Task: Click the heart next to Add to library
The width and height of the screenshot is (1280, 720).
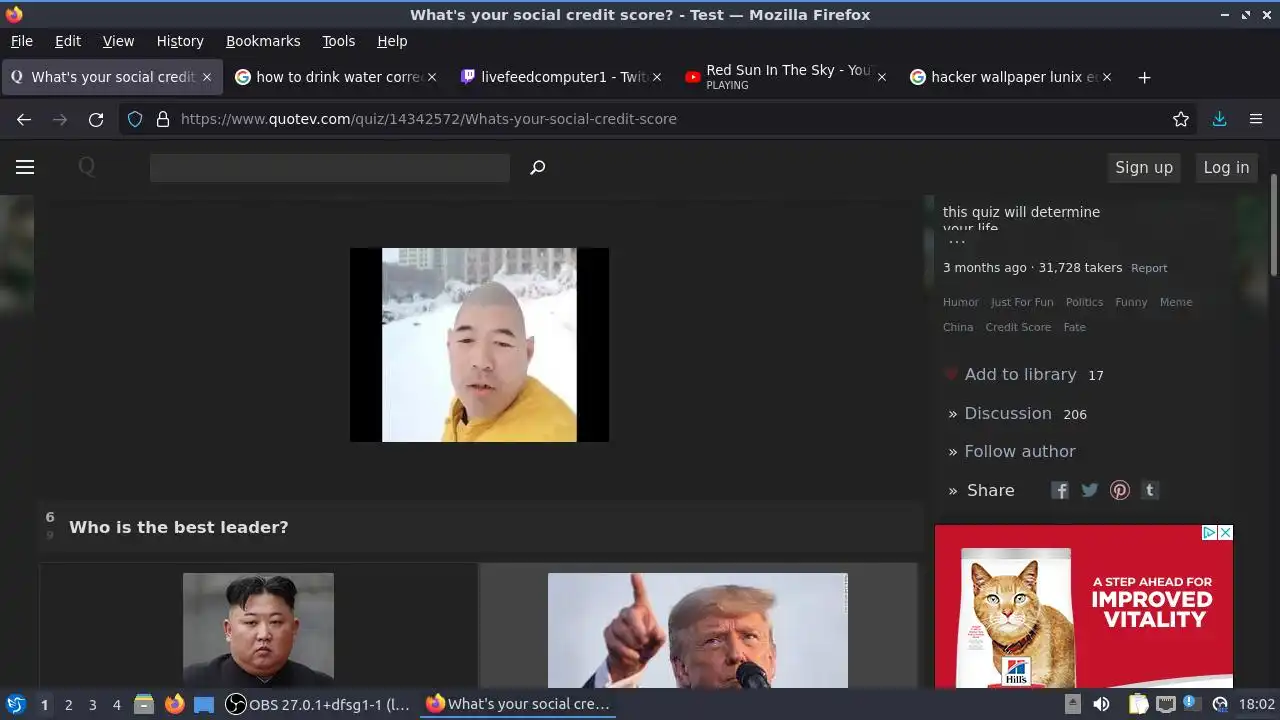Action: tap(951, 374)
